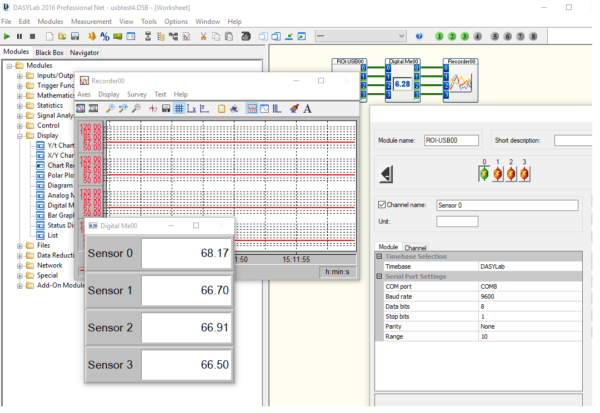The width and height of the screenshot is (600, 413).
Task: Click the Digital Me00 module block on worksheet
Action: click(403, 80)
